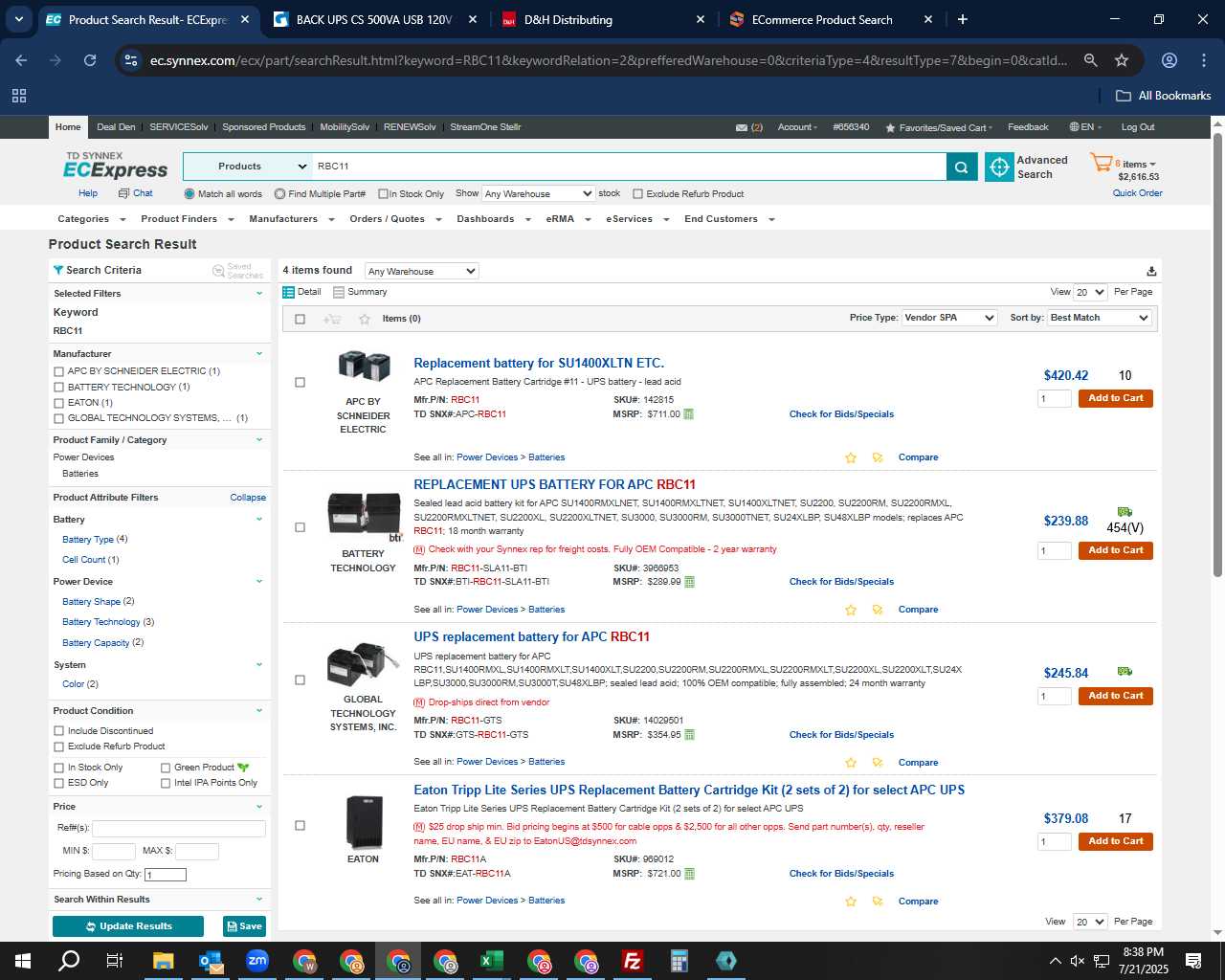Screen dimensions: 1225x980
Task: Toggle Exclude Refurb Product checkbox under search bar
Action: 637,194
